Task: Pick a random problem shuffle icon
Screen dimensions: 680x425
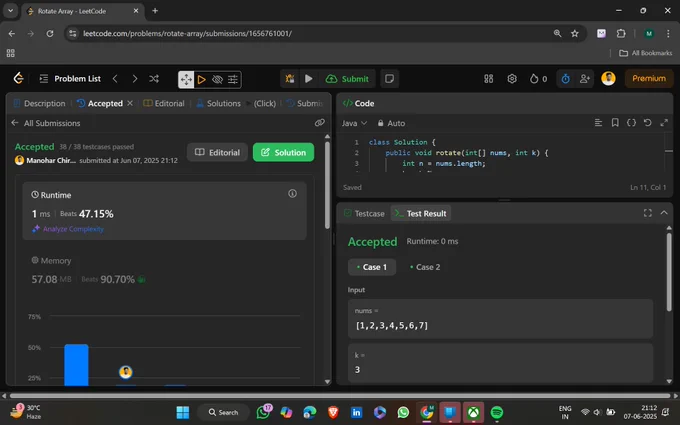Action: coord(154,78)
